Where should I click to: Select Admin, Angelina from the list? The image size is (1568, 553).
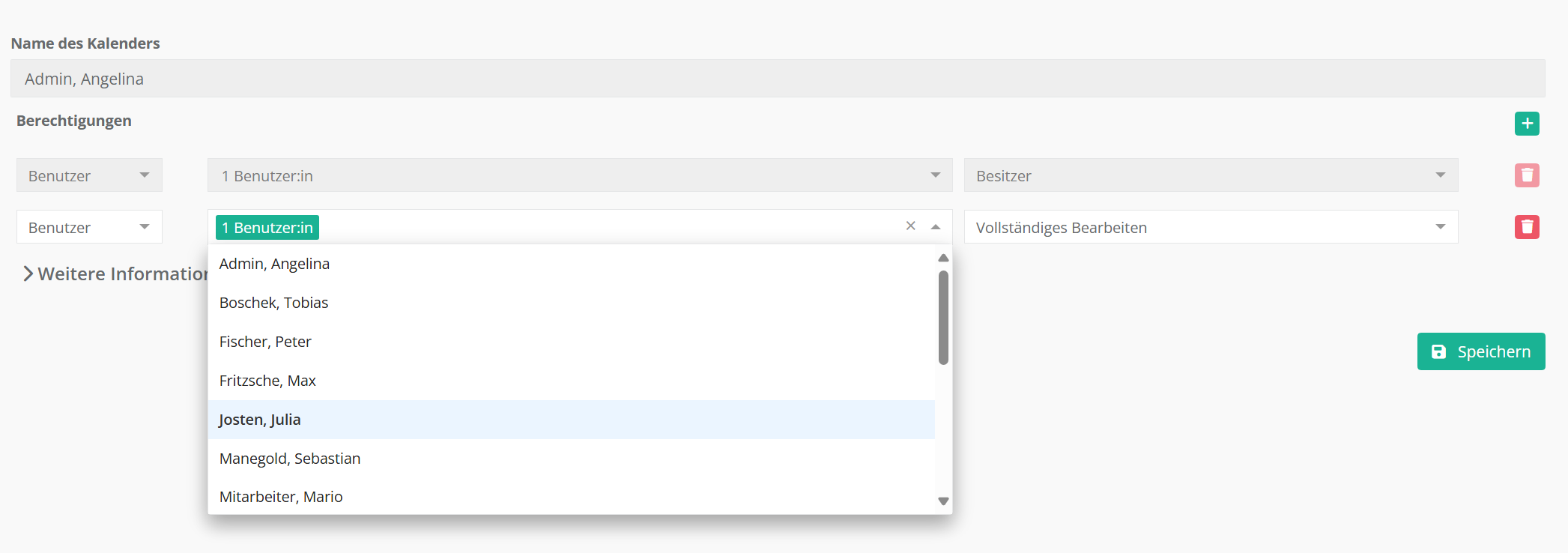point(274,264)
